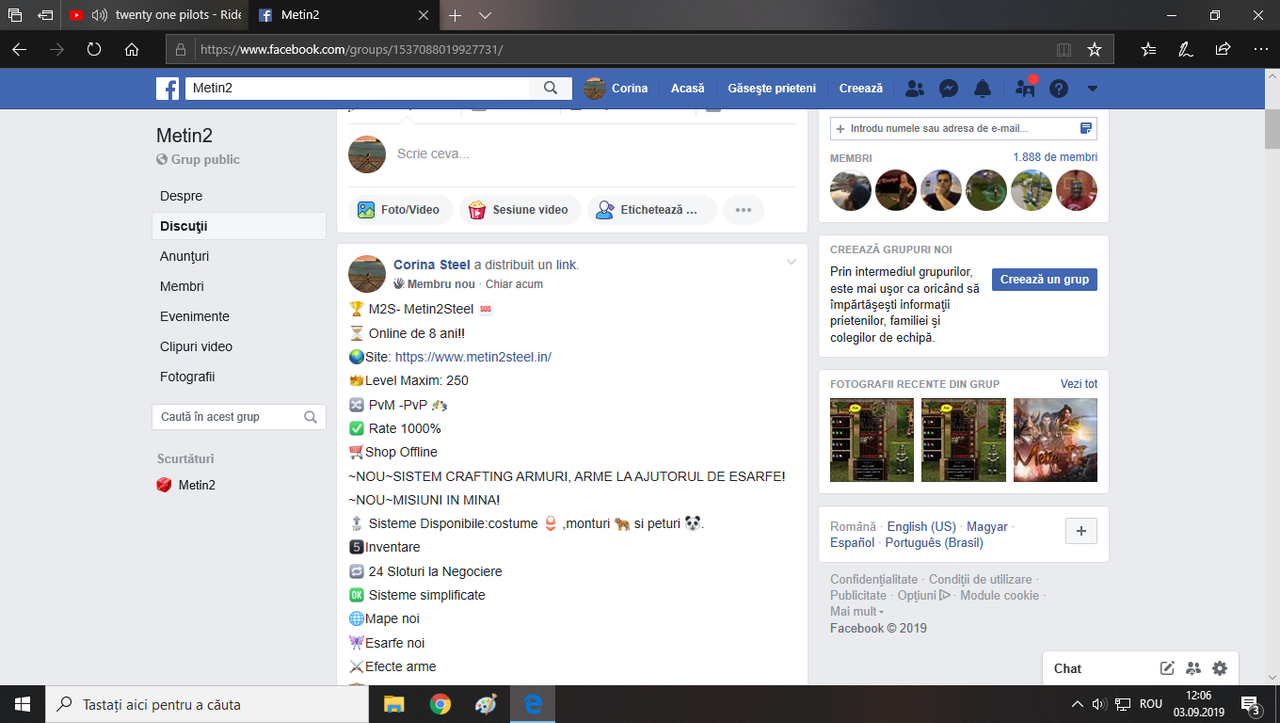Screen dimensions: 1280x723
Task: Click the browser back arrow
Action: click(19, 48)
